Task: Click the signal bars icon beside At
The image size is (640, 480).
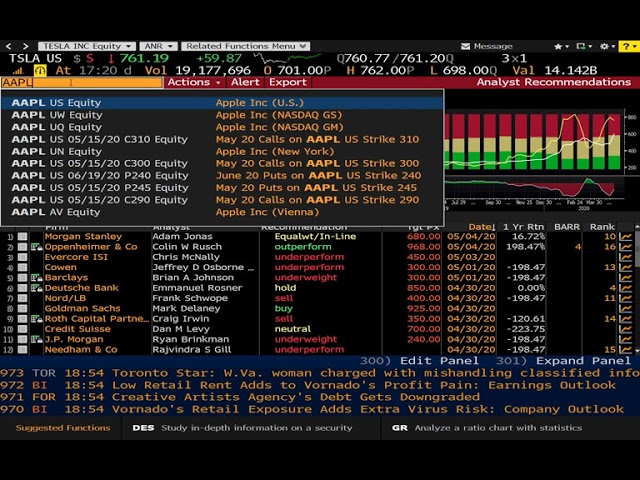Action: click(x=18, y=71)
